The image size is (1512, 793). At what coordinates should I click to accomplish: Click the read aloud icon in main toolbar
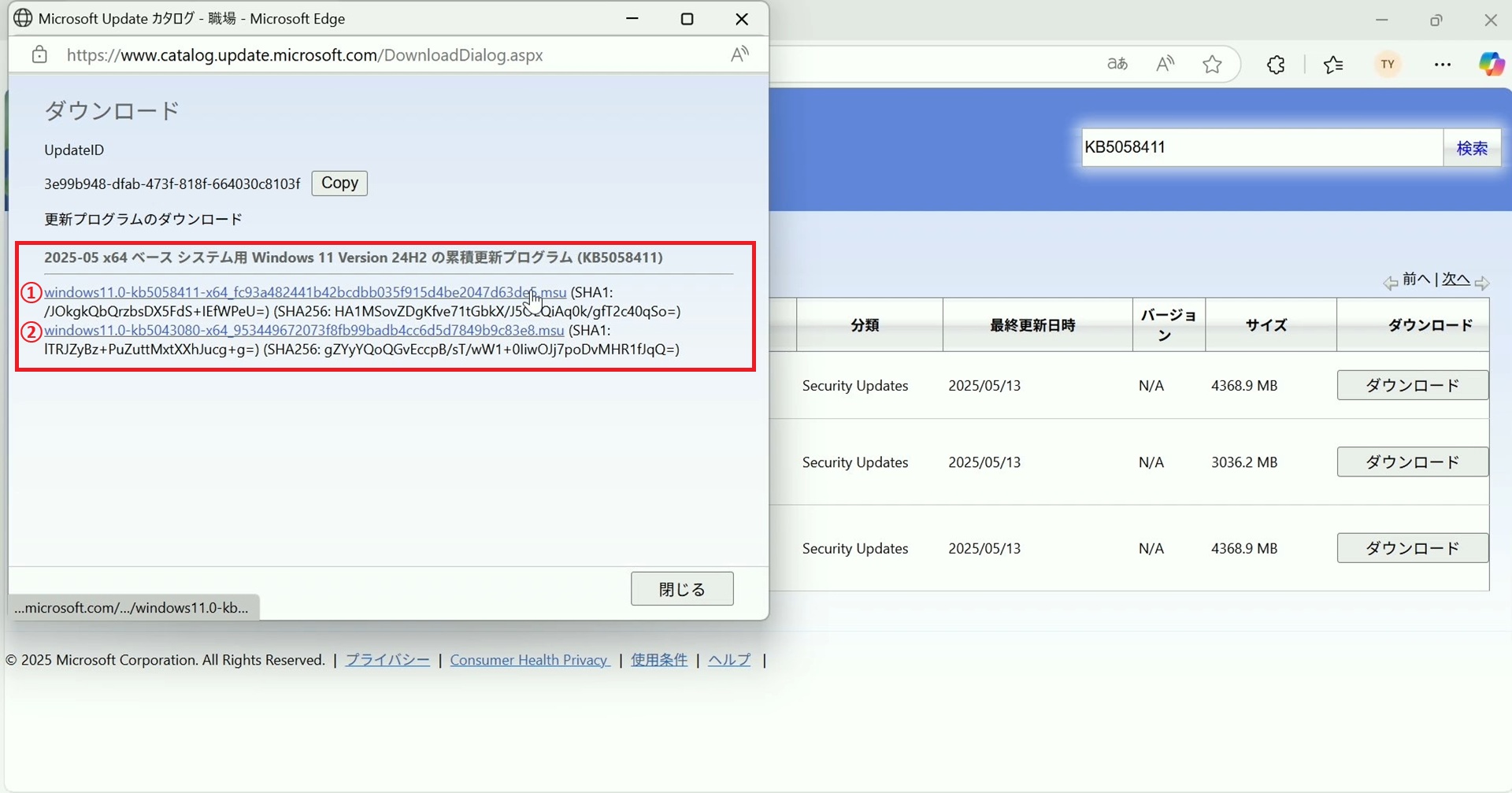[1165, 65]
